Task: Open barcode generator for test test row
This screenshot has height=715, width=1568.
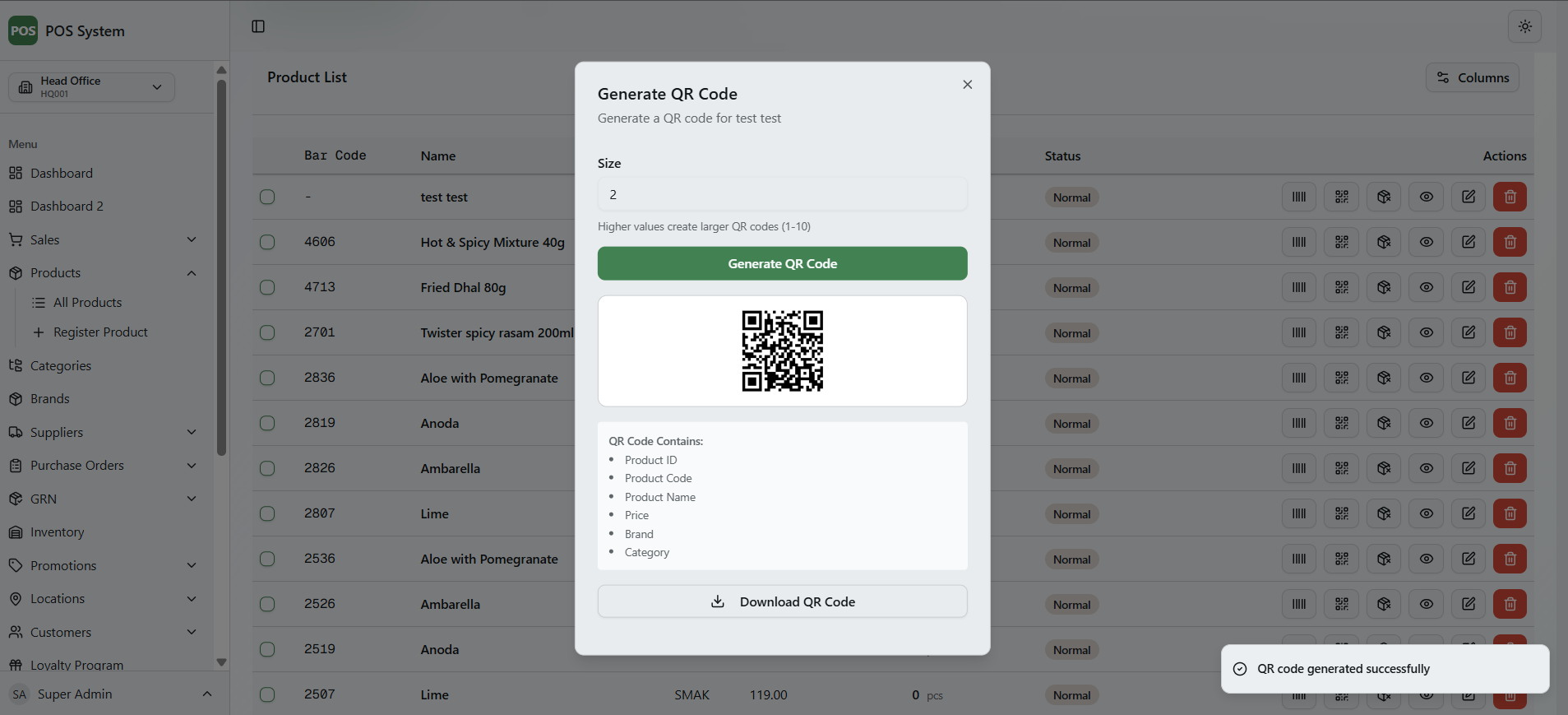Action: [1298, 197]
